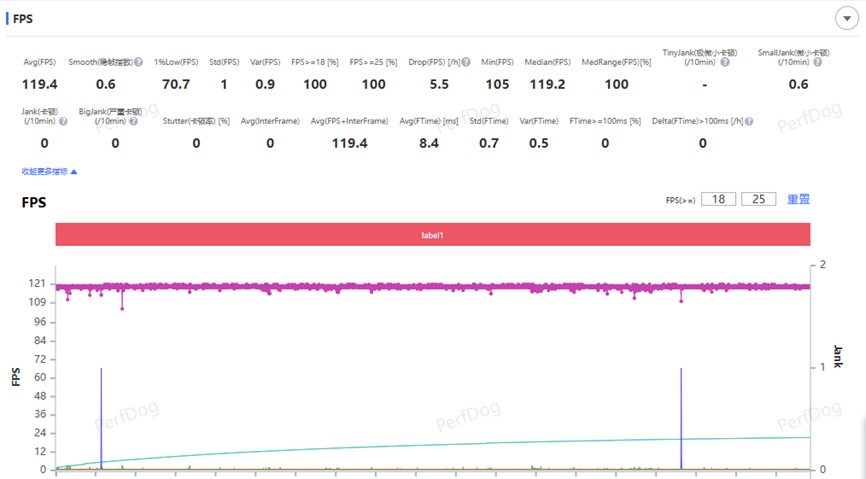Click help icon beside Smooth metric
Viewport: 866px width, 479px height.
pyautogui.click(x=138, y=63)
